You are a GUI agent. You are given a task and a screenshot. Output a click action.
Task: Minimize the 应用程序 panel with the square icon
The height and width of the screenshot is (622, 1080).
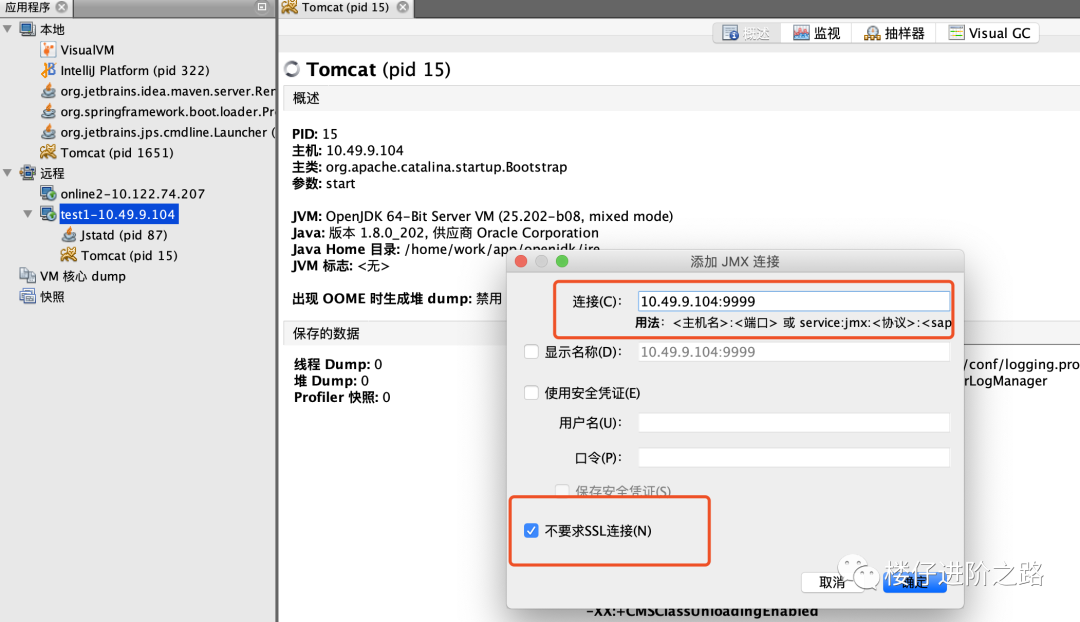coord(262,7)
